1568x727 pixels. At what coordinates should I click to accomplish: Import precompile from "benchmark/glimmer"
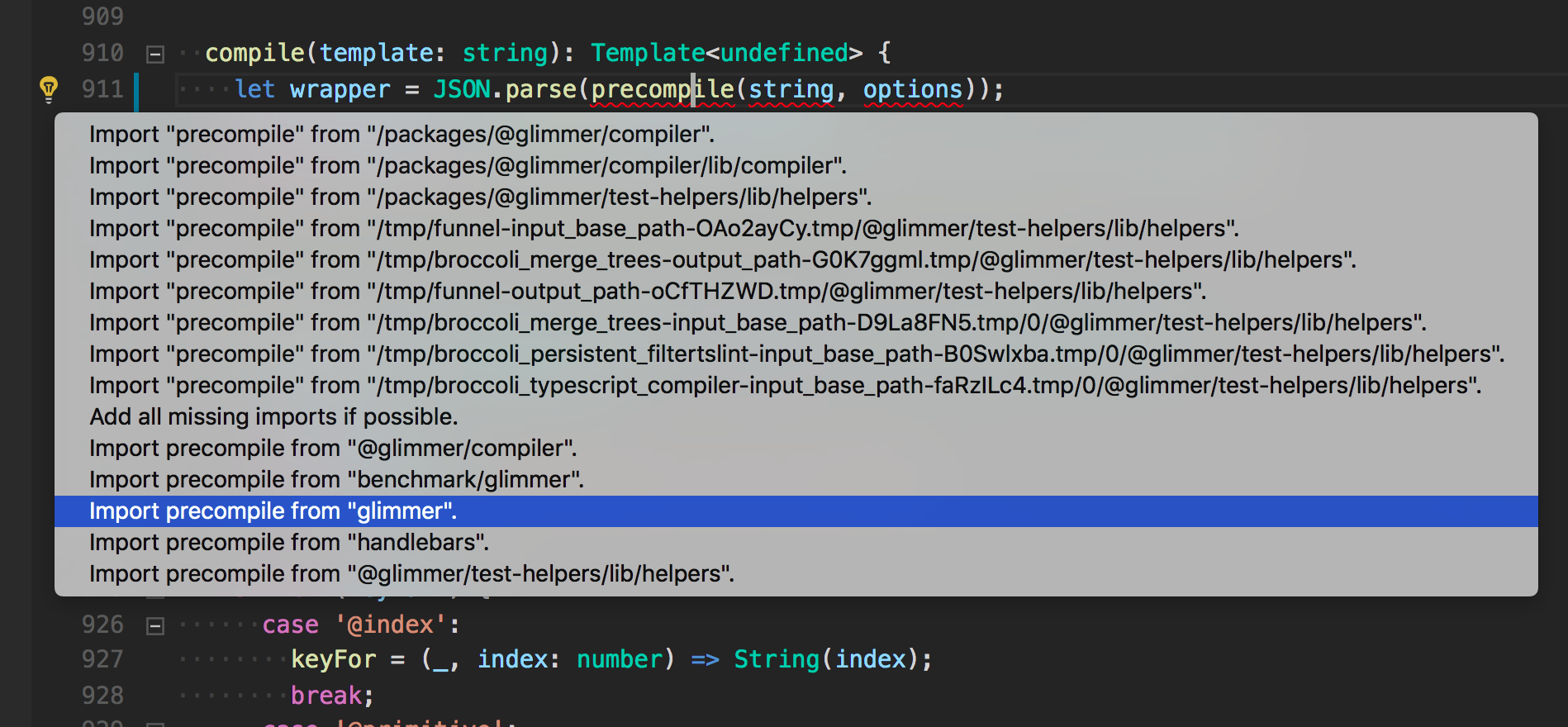(796, 479)
